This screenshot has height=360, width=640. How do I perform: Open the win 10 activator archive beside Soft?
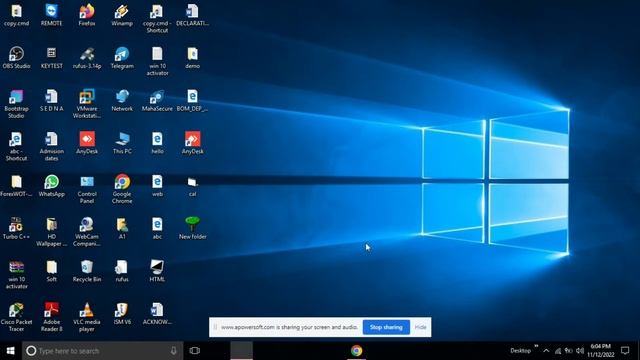(16, 275)
